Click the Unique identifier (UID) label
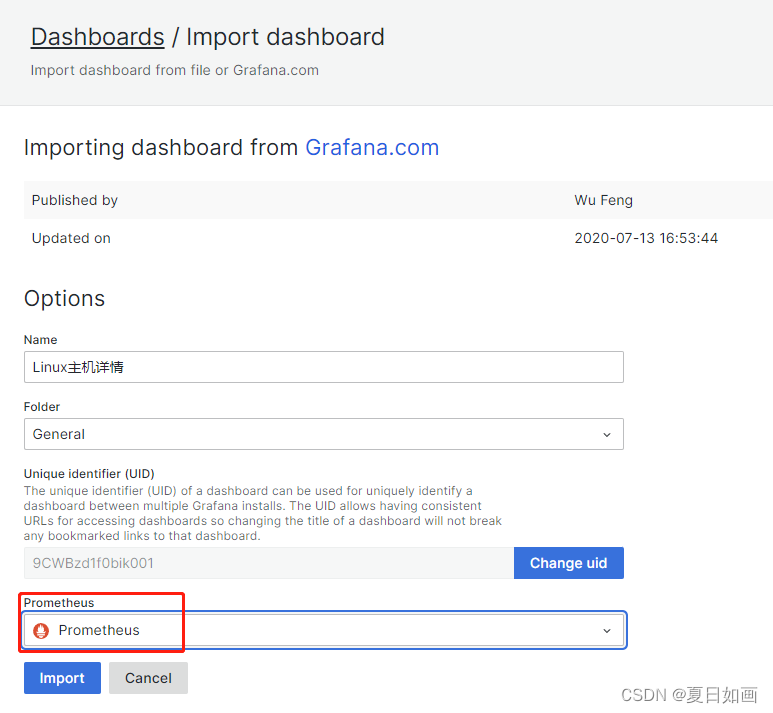Viewport: 773px width, 713px height. pyautogui.click(x=89, y=473)
